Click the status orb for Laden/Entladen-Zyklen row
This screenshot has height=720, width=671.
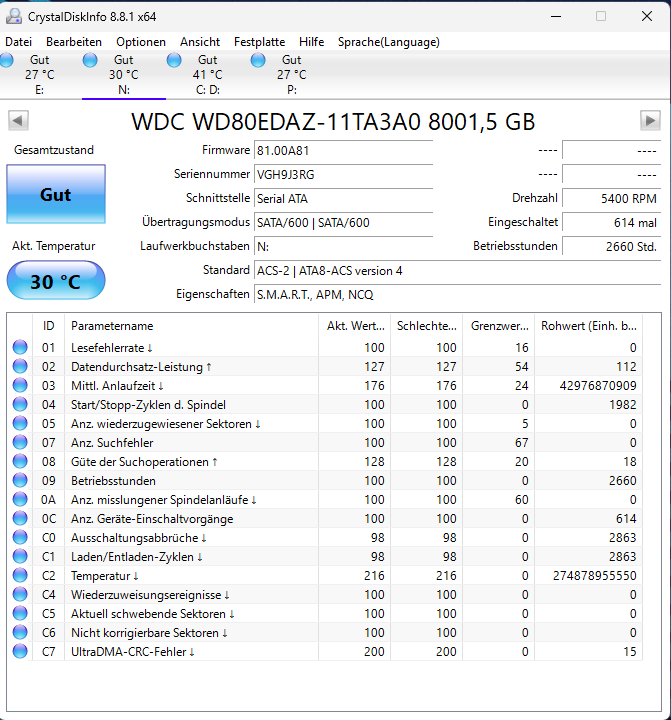click(x=20, y=556)
